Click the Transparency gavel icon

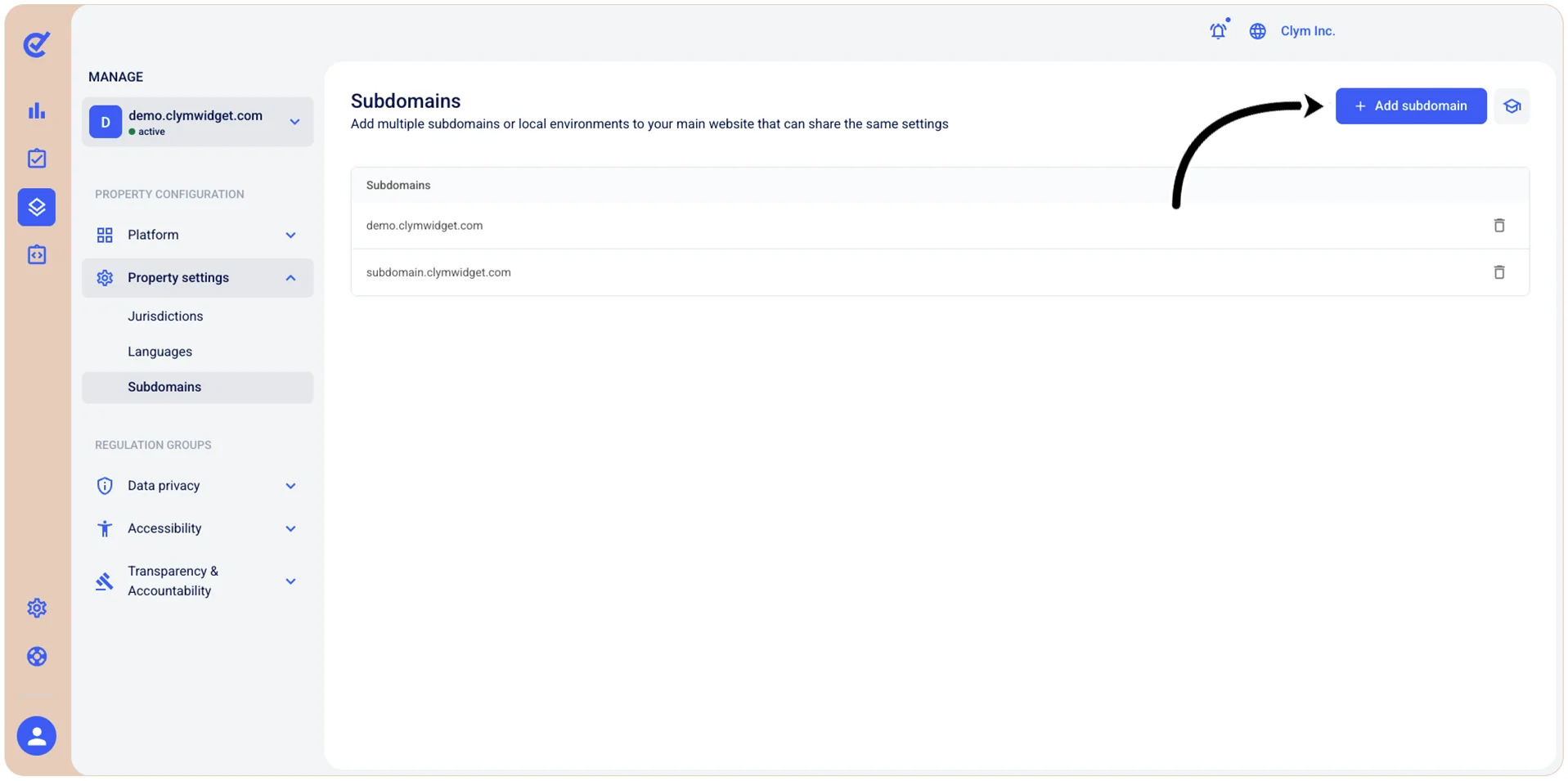point(104,581)
